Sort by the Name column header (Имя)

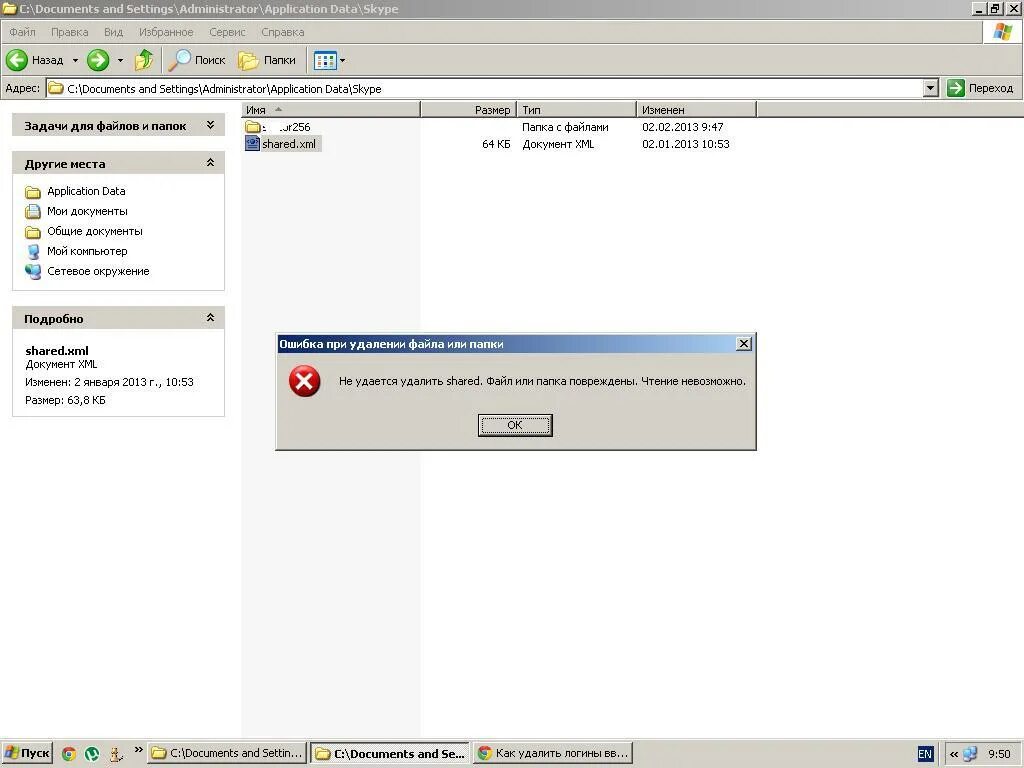coord(331,110)
